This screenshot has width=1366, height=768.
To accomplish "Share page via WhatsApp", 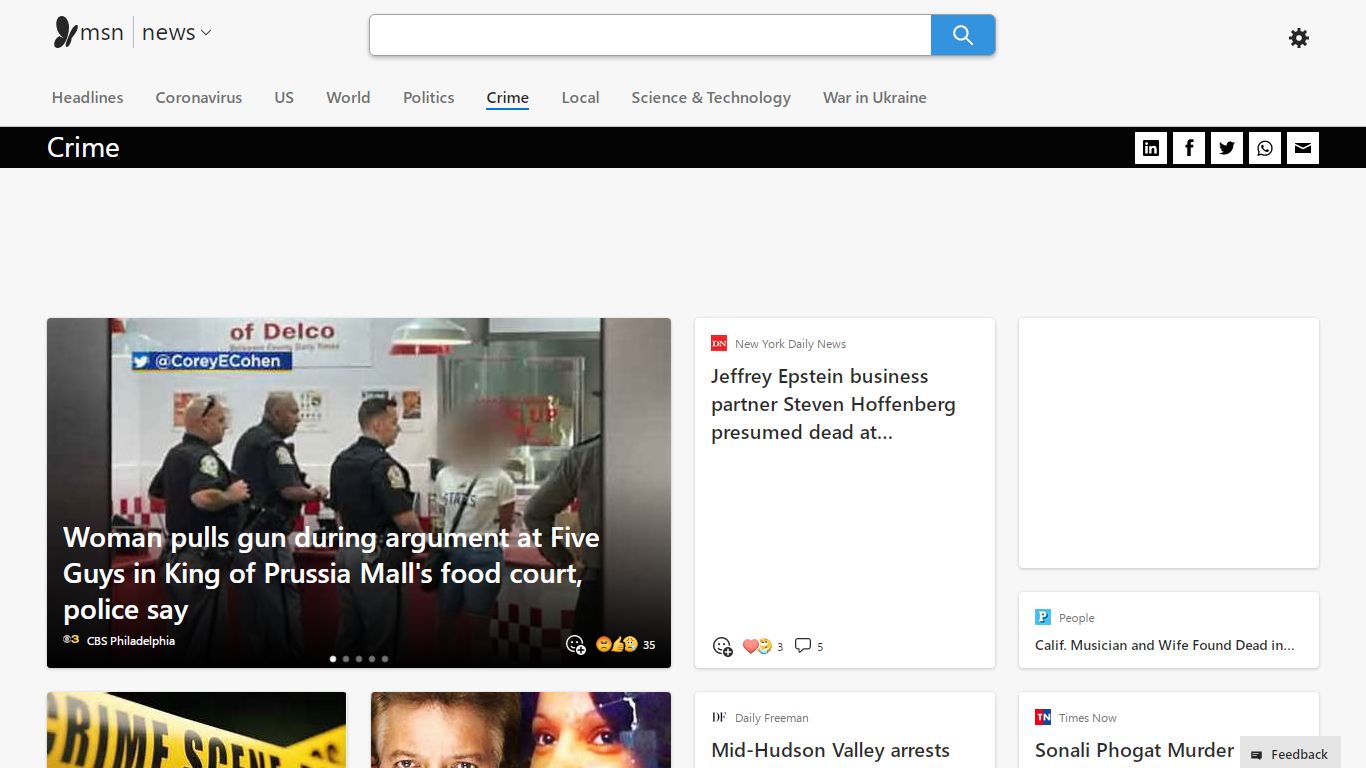I will pos(1265,148).
